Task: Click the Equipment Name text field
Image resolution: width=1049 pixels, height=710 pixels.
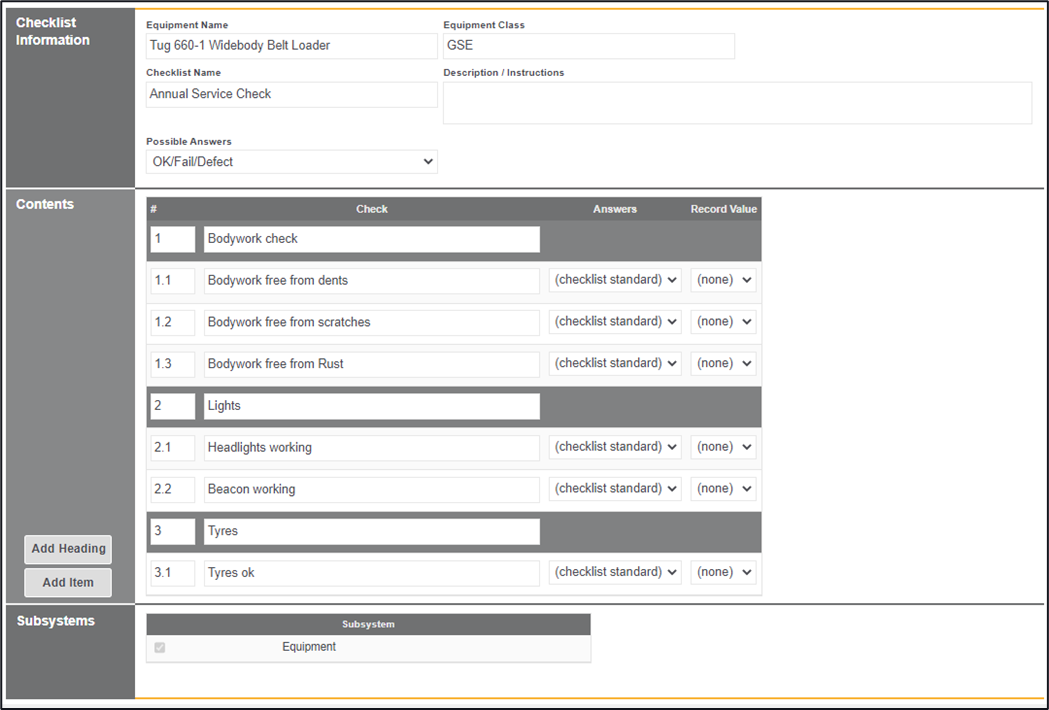Action: click(x=291, y=46)
